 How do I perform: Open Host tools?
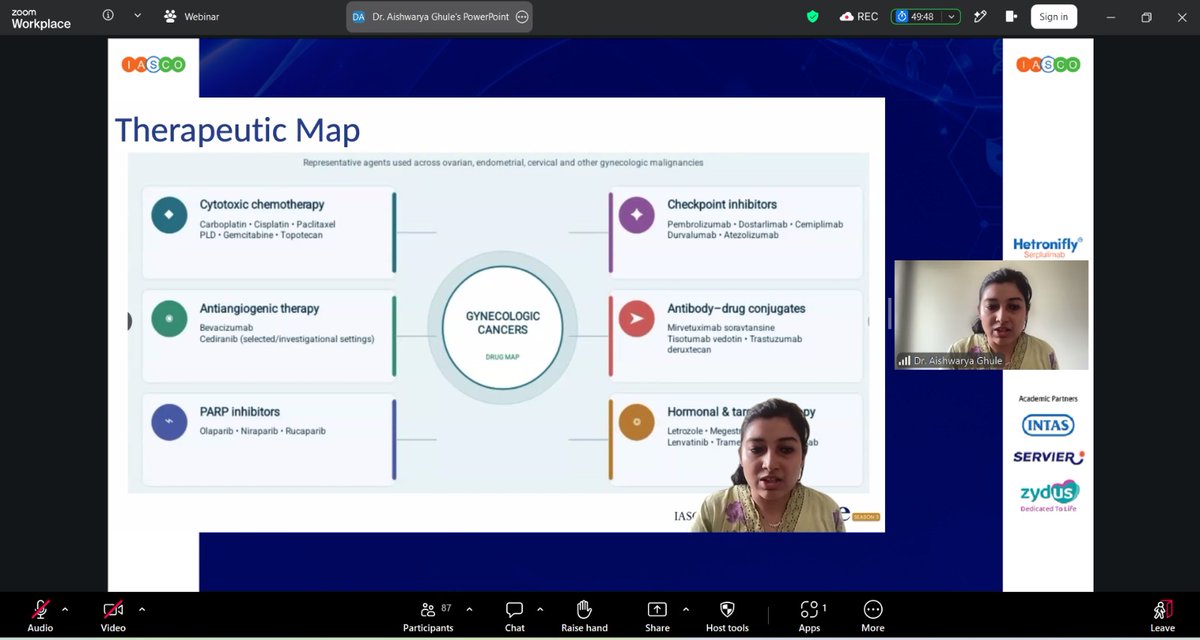pos(727,615)
